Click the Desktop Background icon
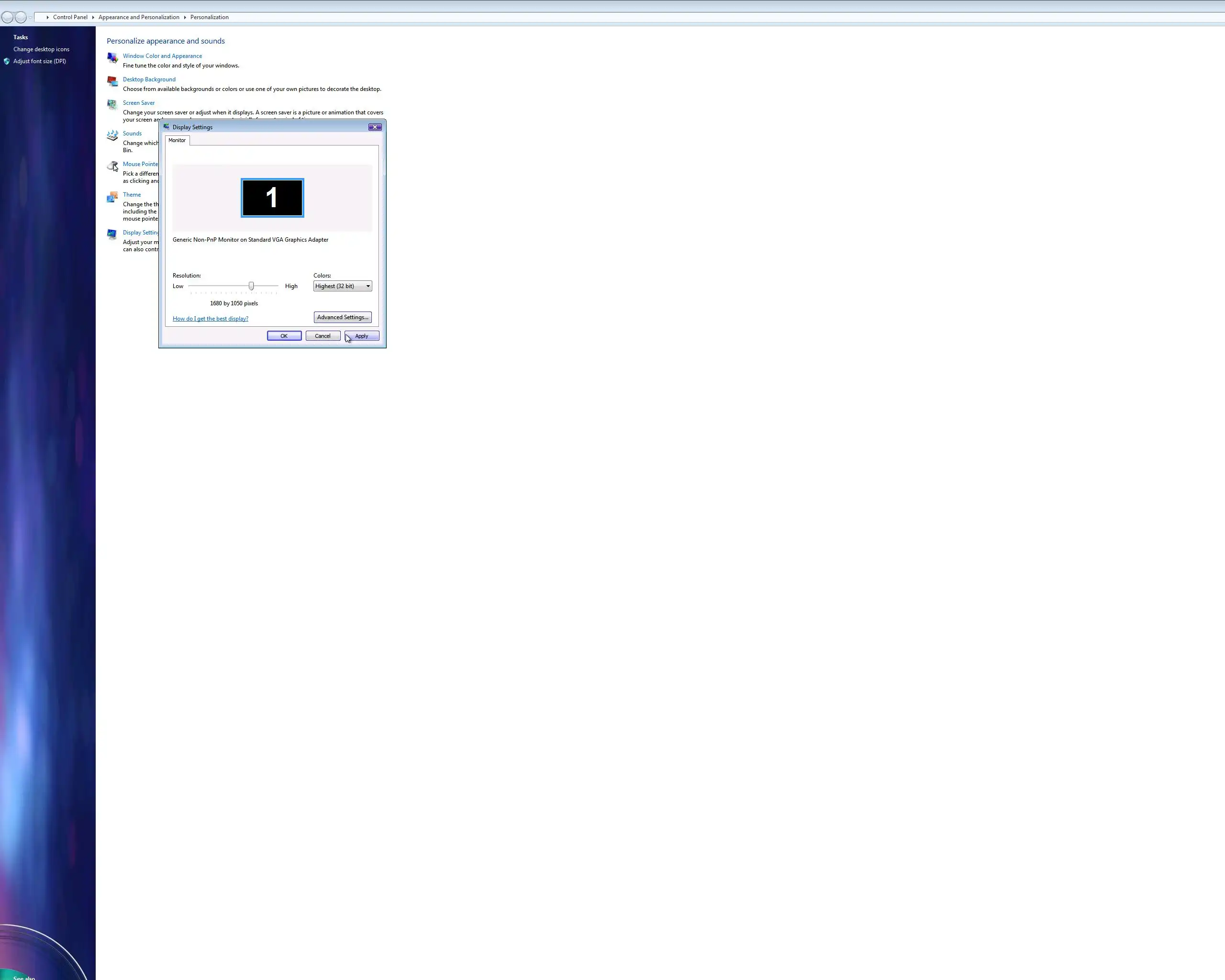Viewport: 1225px width, 980px height. [x=112, y=81]
